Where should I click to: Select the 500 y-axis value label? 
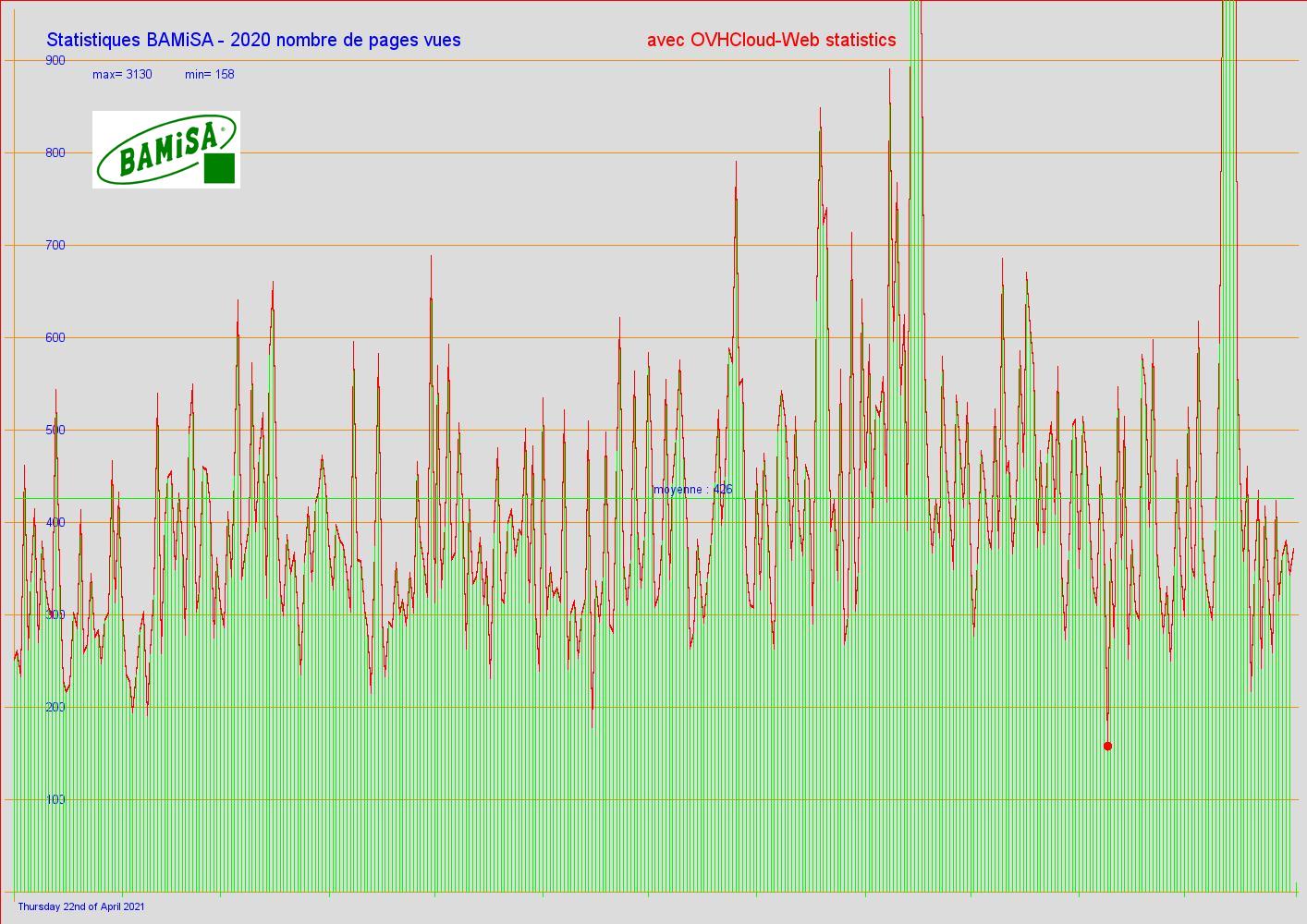click(x=55, y=430)
